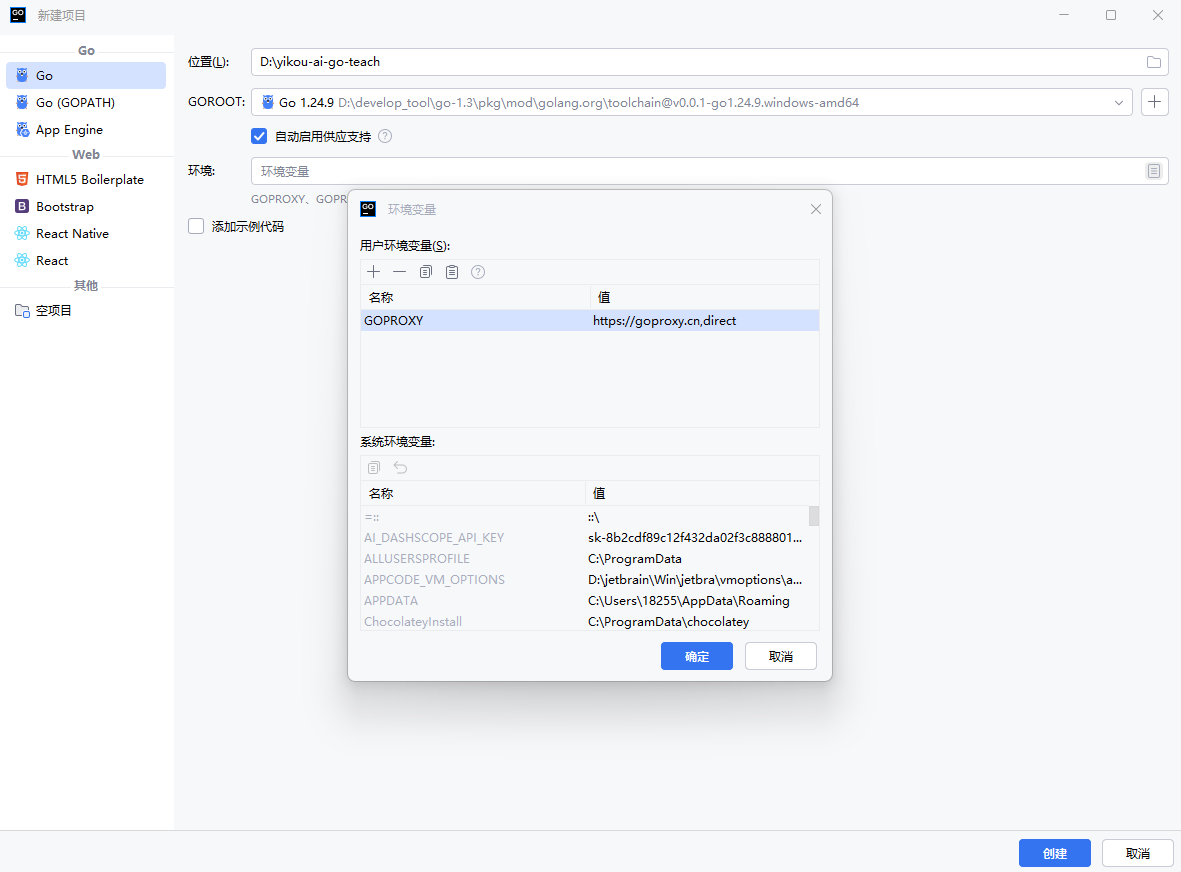1181x872 pixels.
Task: Select the GOPROXY variable name cell
Action: [475, 320]
